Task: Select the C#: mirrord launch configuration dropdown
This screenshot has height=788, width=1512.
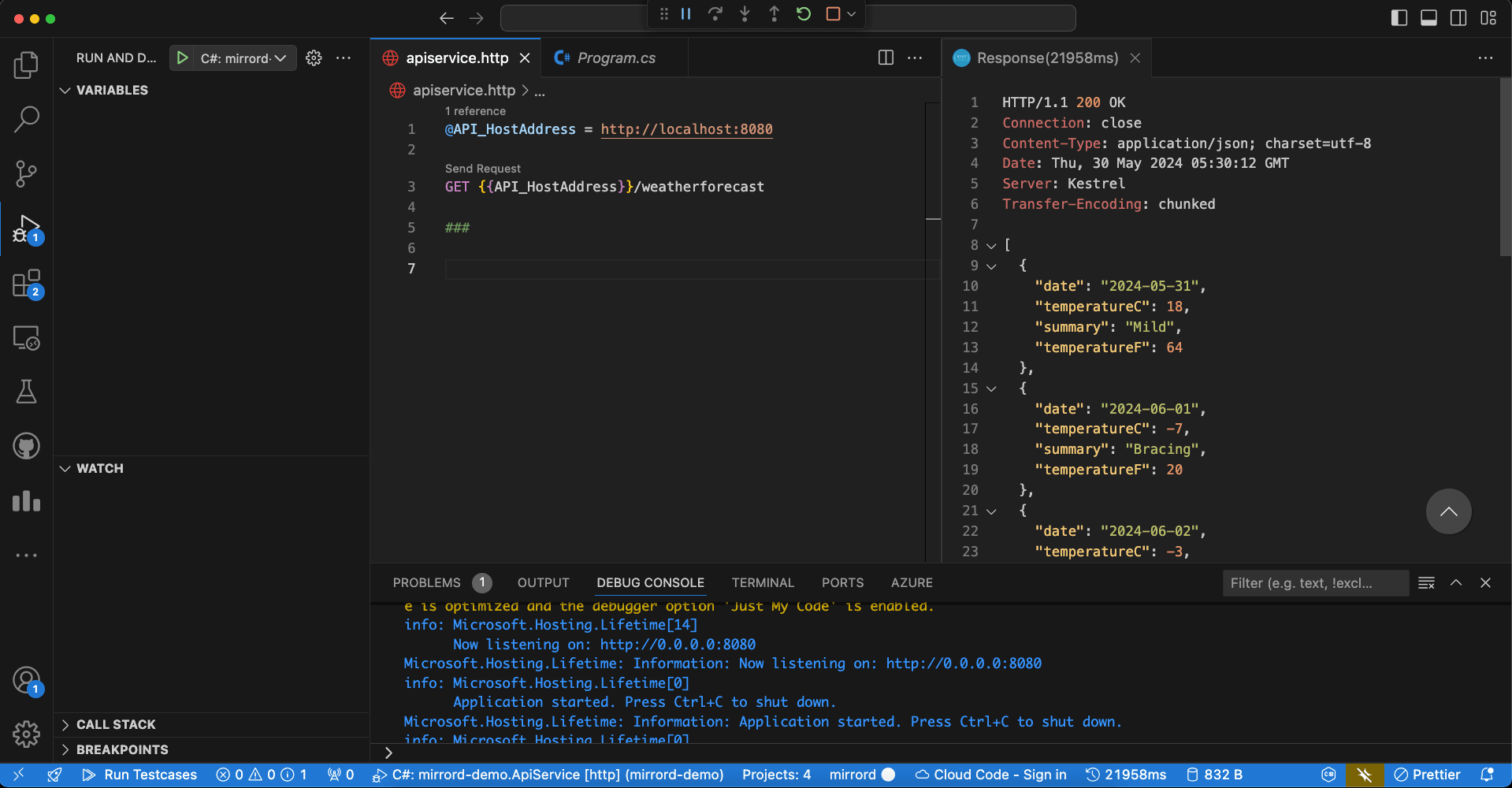Action: coord(243,58)
